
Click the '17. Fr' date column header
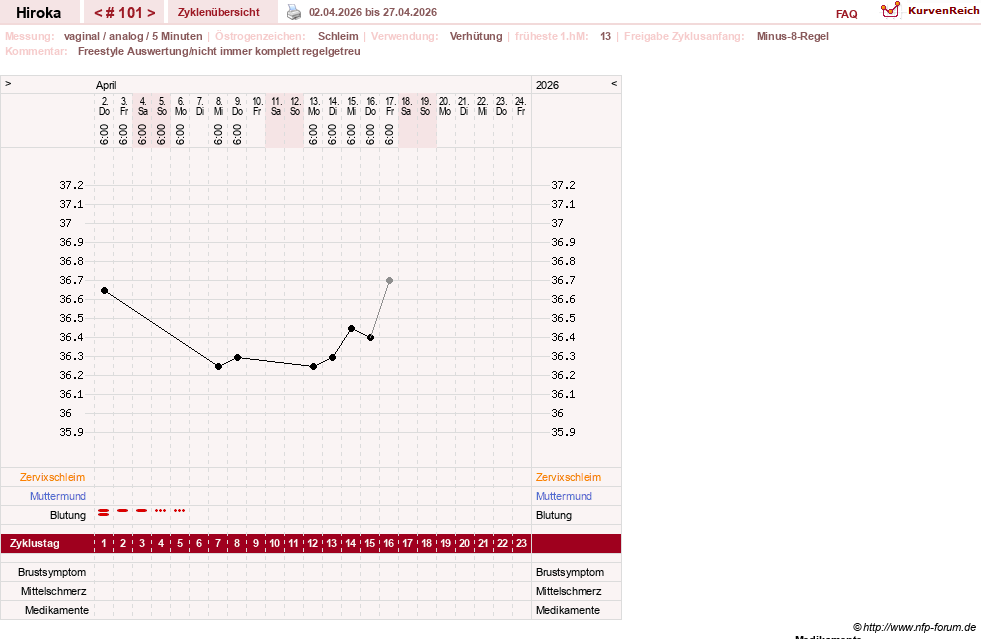click(390, 106)
